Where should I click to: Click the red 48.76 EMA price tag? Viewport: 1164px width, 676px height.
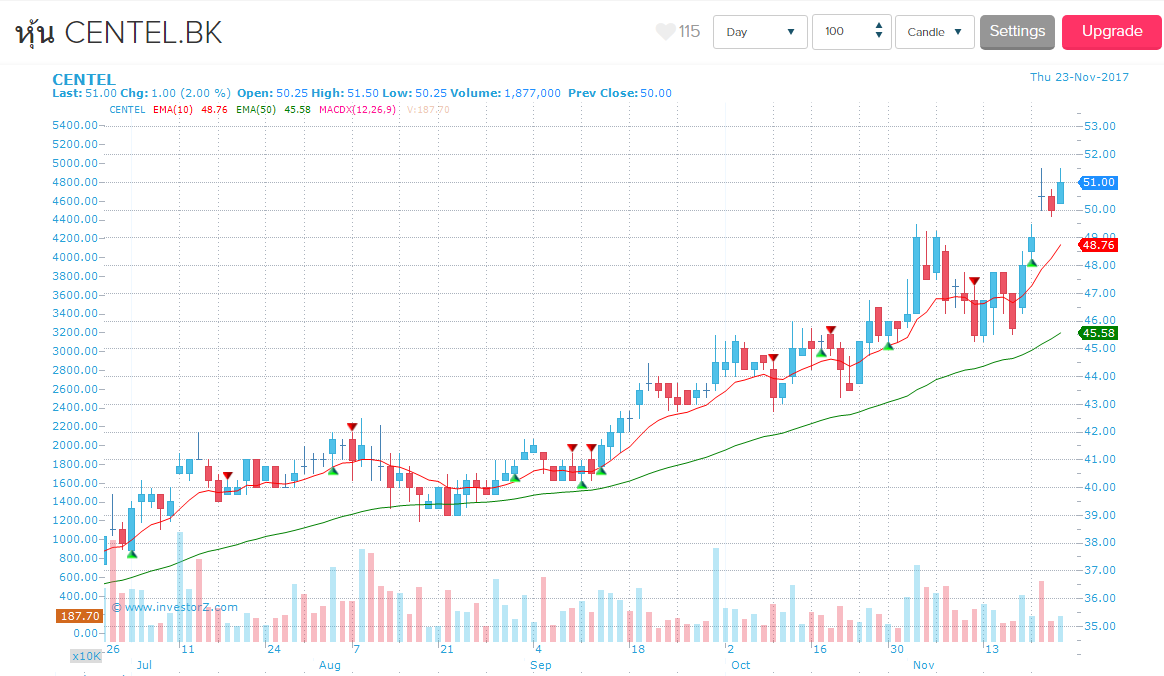click(x=1098, y=245)
